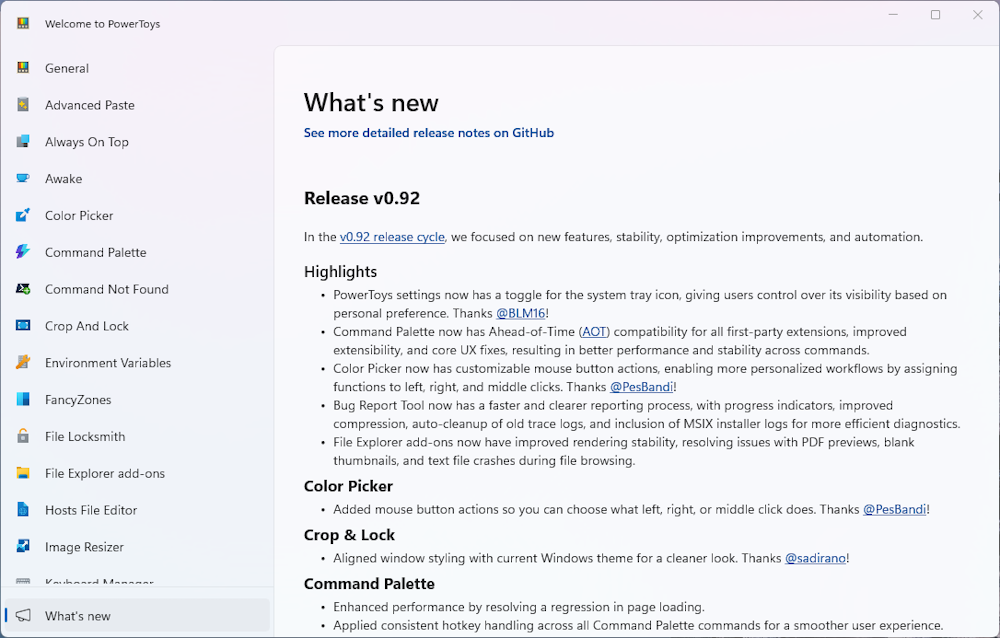Screen dimensions: 1000x638
Task: Click the Crop And Lock icon
Action: (x=23, y=326)
